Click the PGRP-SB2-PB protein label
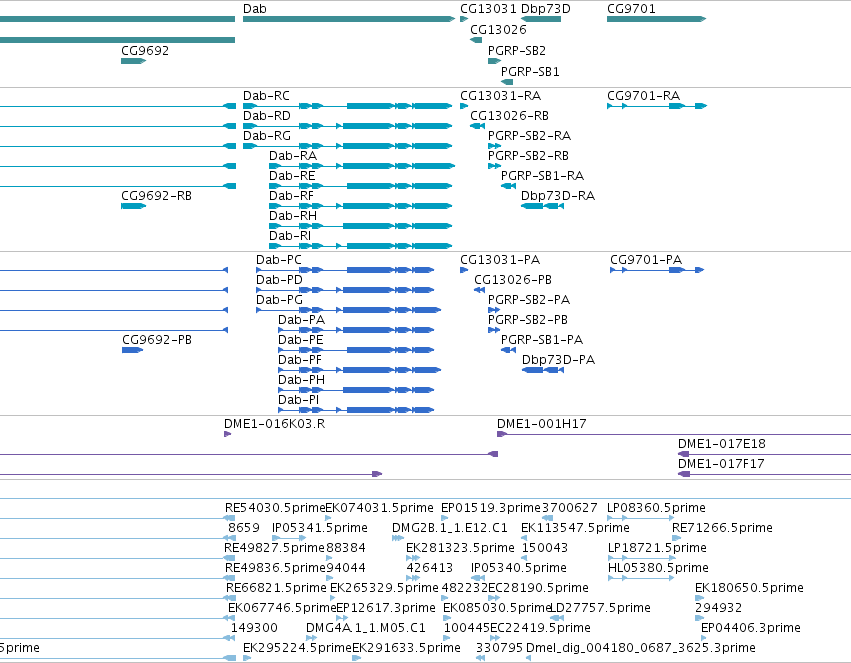Screen dimensions: 851x663 pos(528,320)
